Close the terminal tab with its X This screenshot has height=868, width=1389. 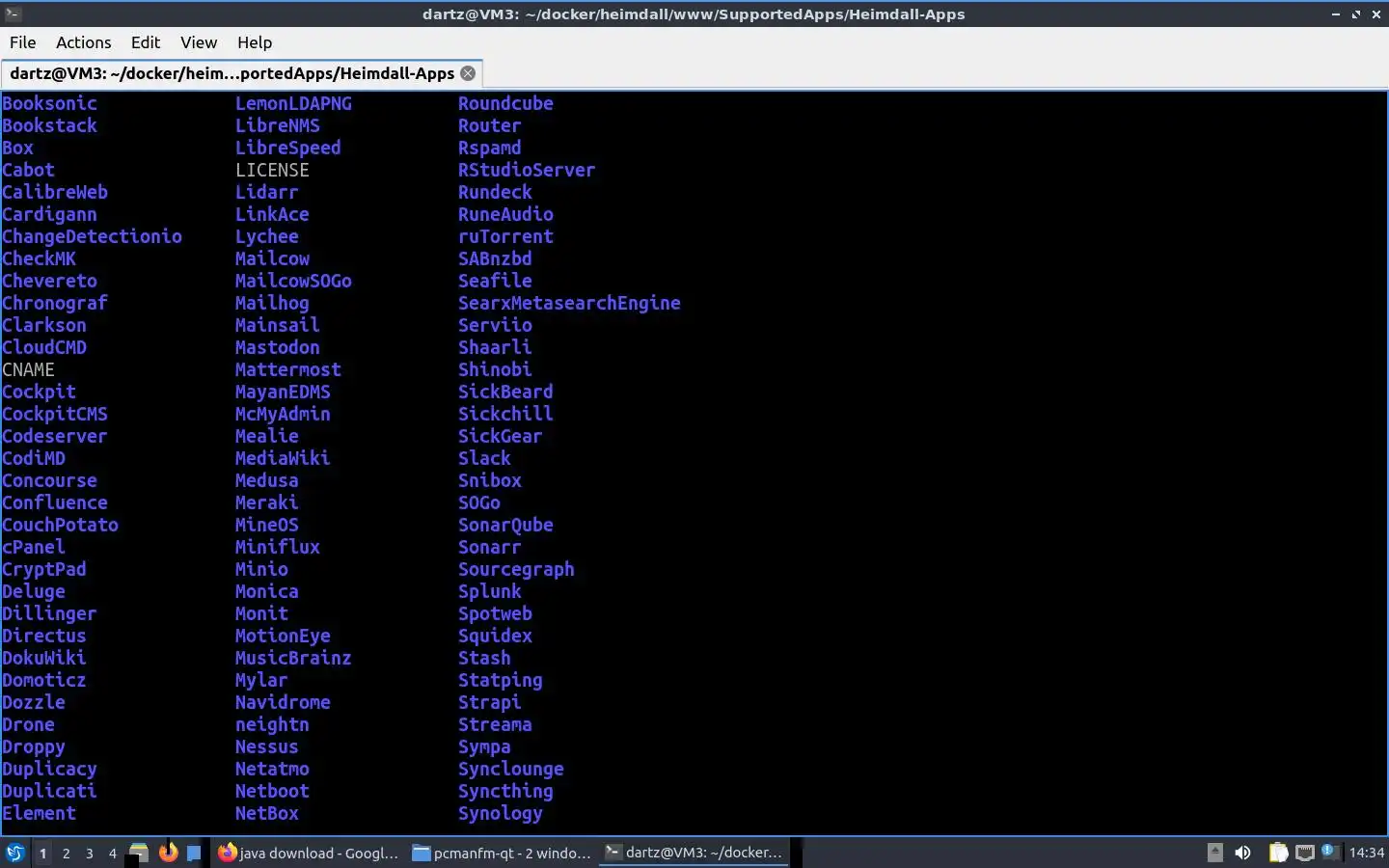click(468, 73)
